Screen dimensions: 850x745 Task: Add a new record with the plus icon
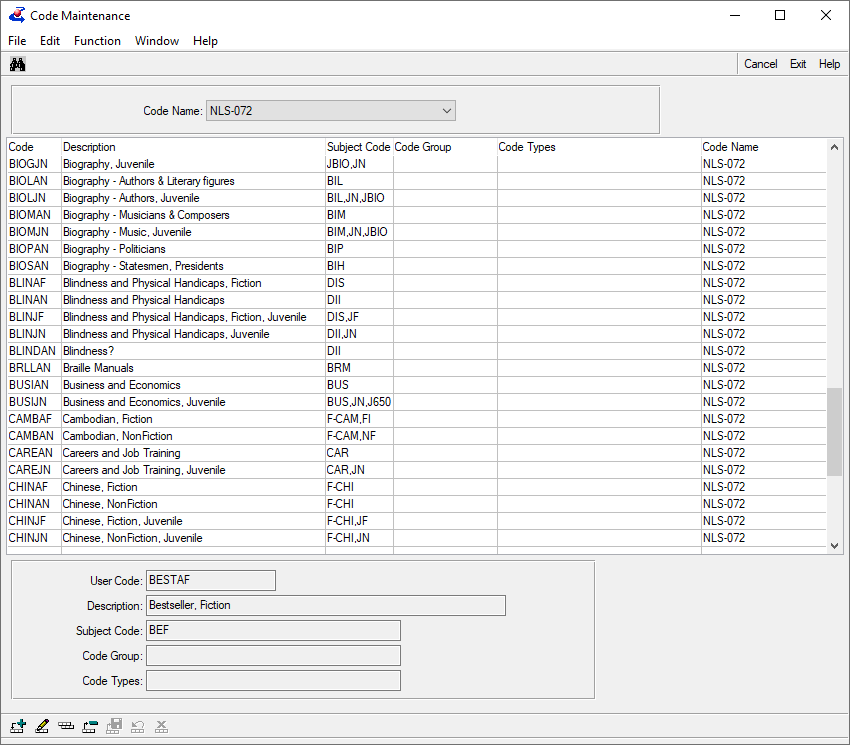pos(18,726)
